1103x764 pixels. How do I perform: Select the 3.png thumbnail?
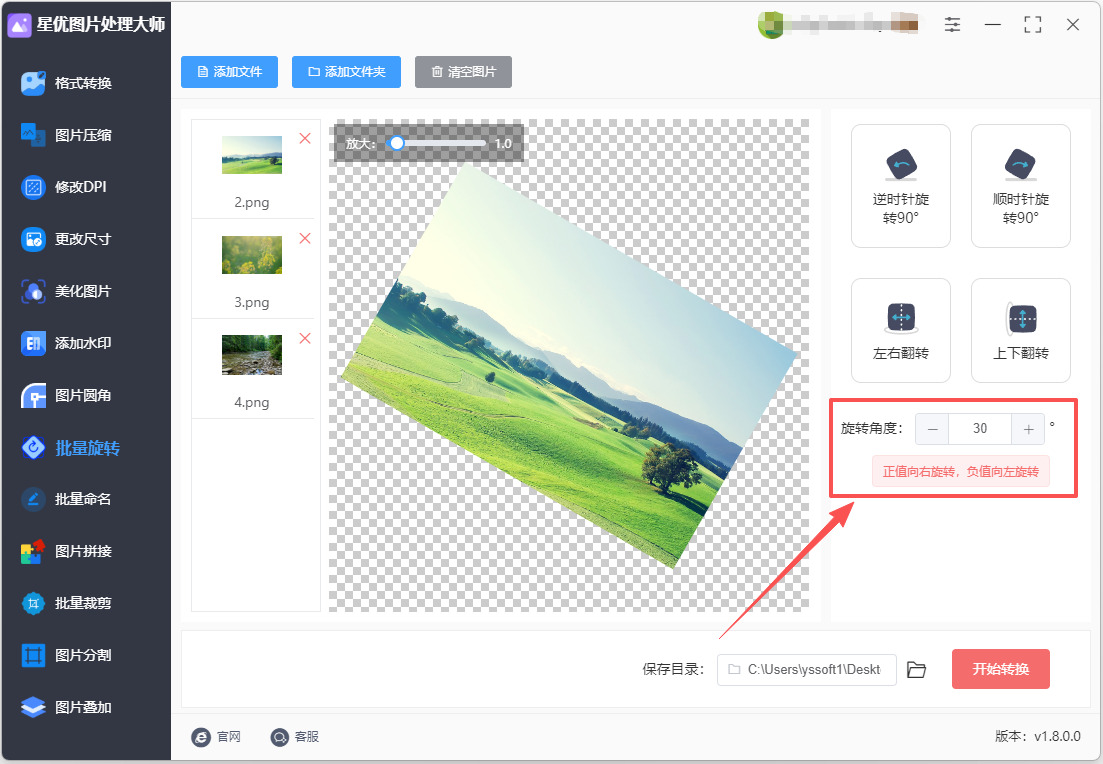252,255
